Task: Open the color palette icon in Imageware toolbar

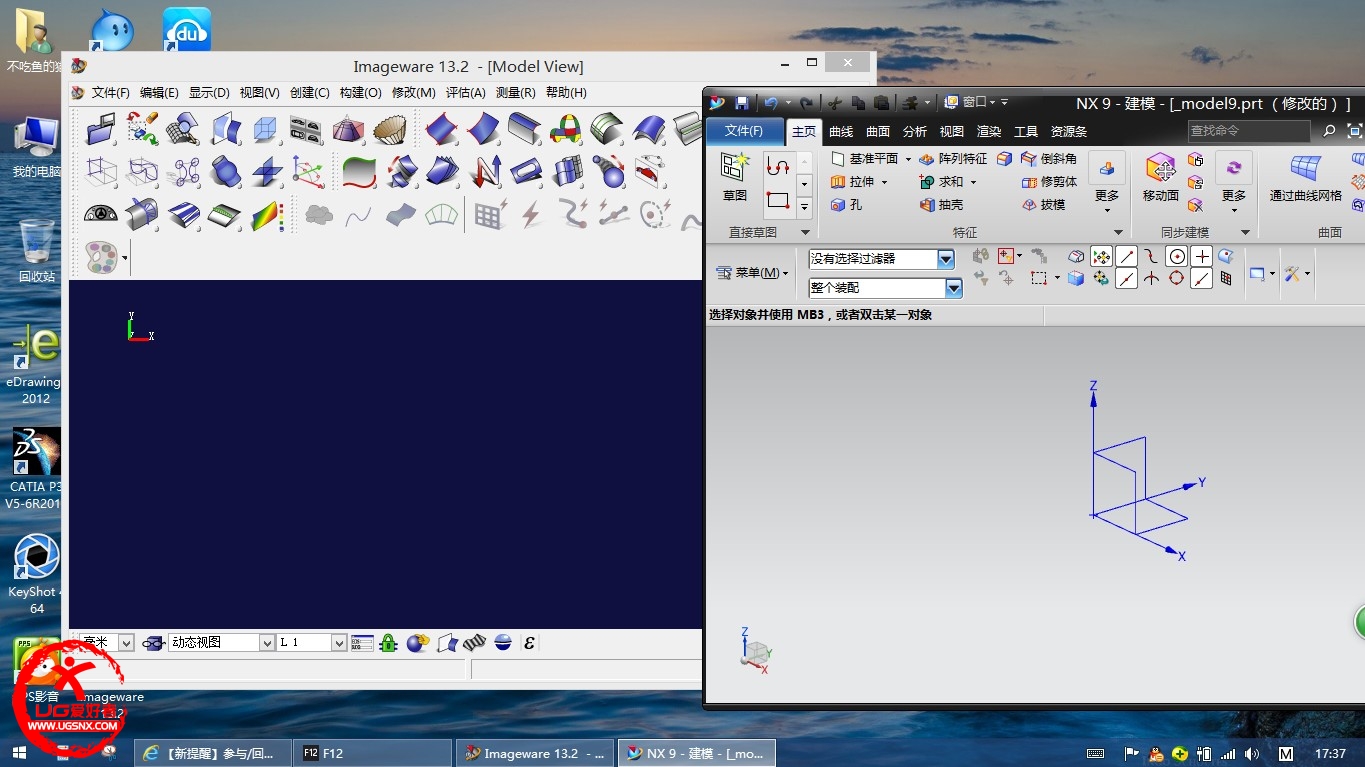Action: pyautogui.click(x=102, y=258)
